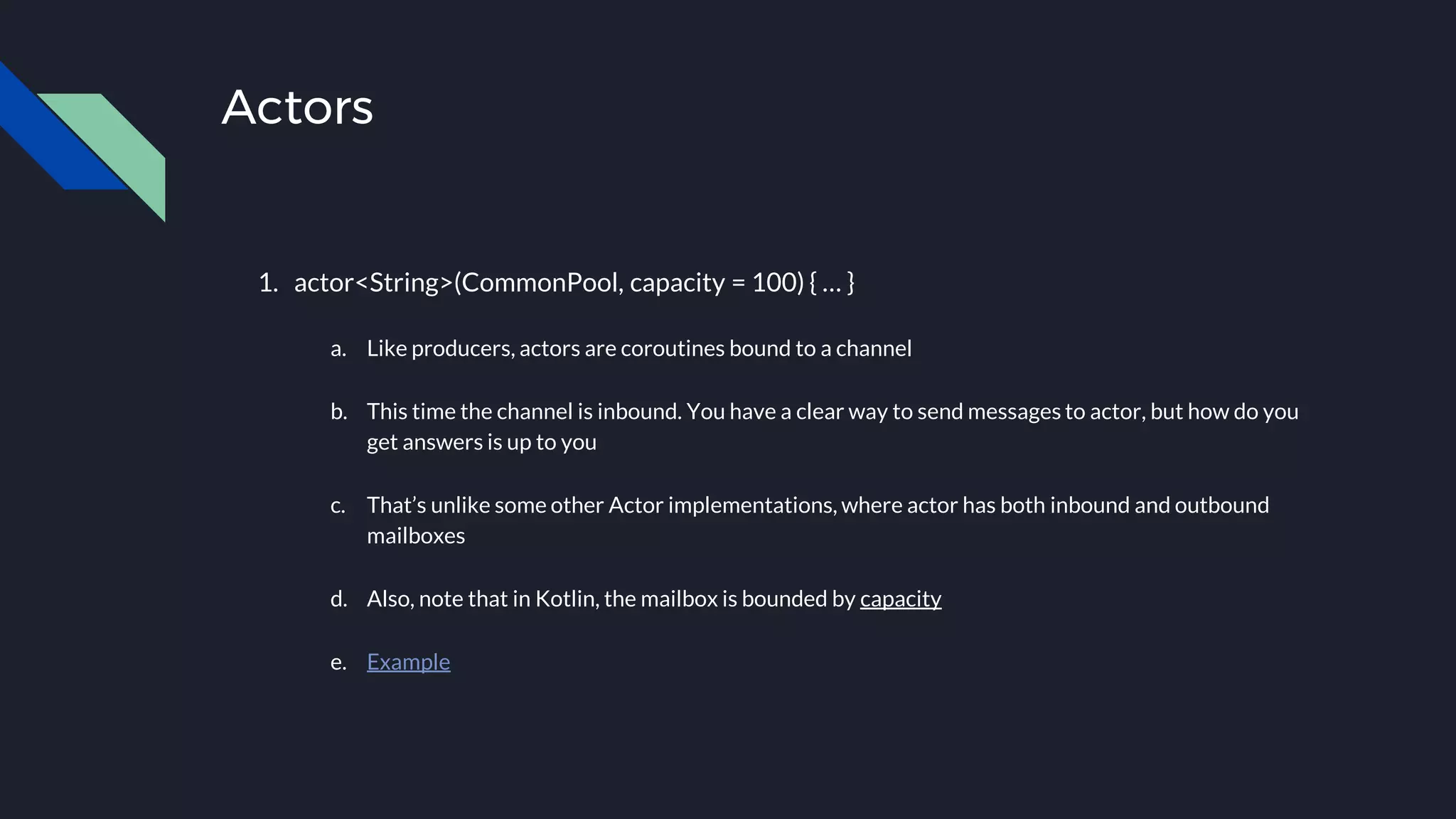
Task: Select the Actors slide title
Action: click(297, 107)
